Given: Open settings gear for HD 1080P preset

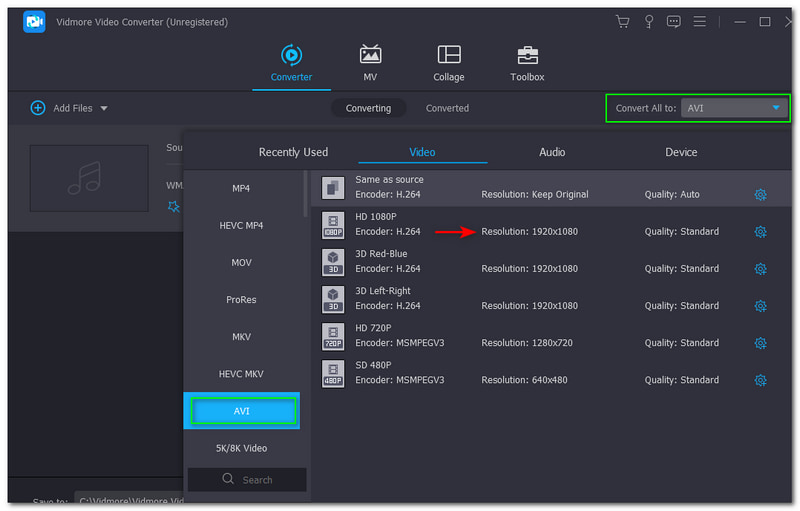Looking at the screenshot, I should (760, 232).
